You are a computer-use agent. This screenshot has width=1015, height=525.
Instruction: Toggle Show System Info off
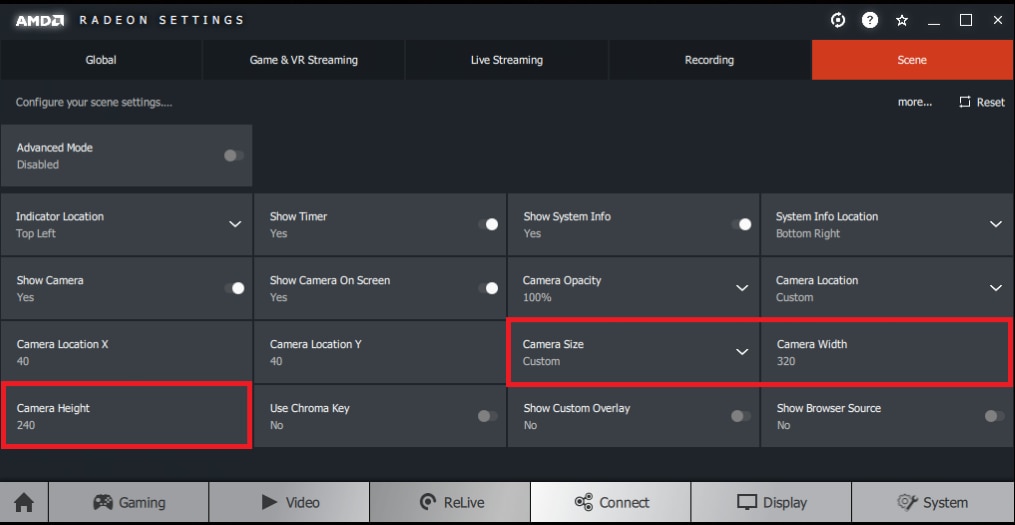[x=741, y=224]
